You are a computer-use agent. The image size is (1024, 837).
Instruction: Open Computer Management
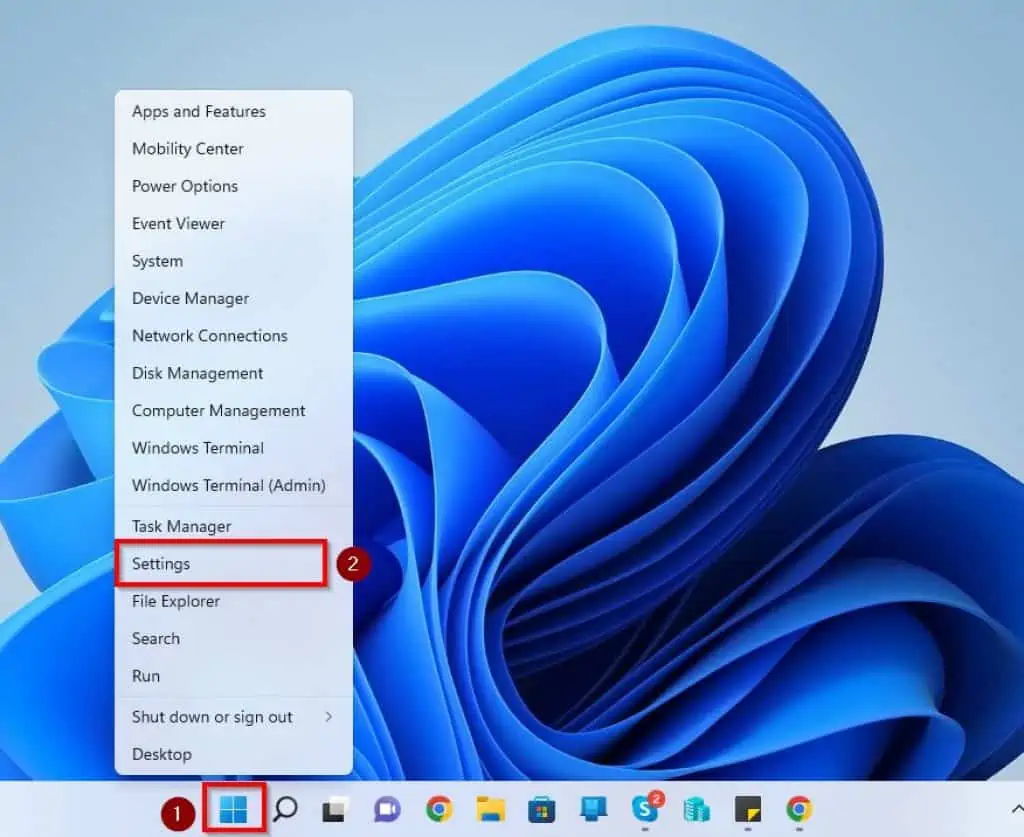click(218, 410)
